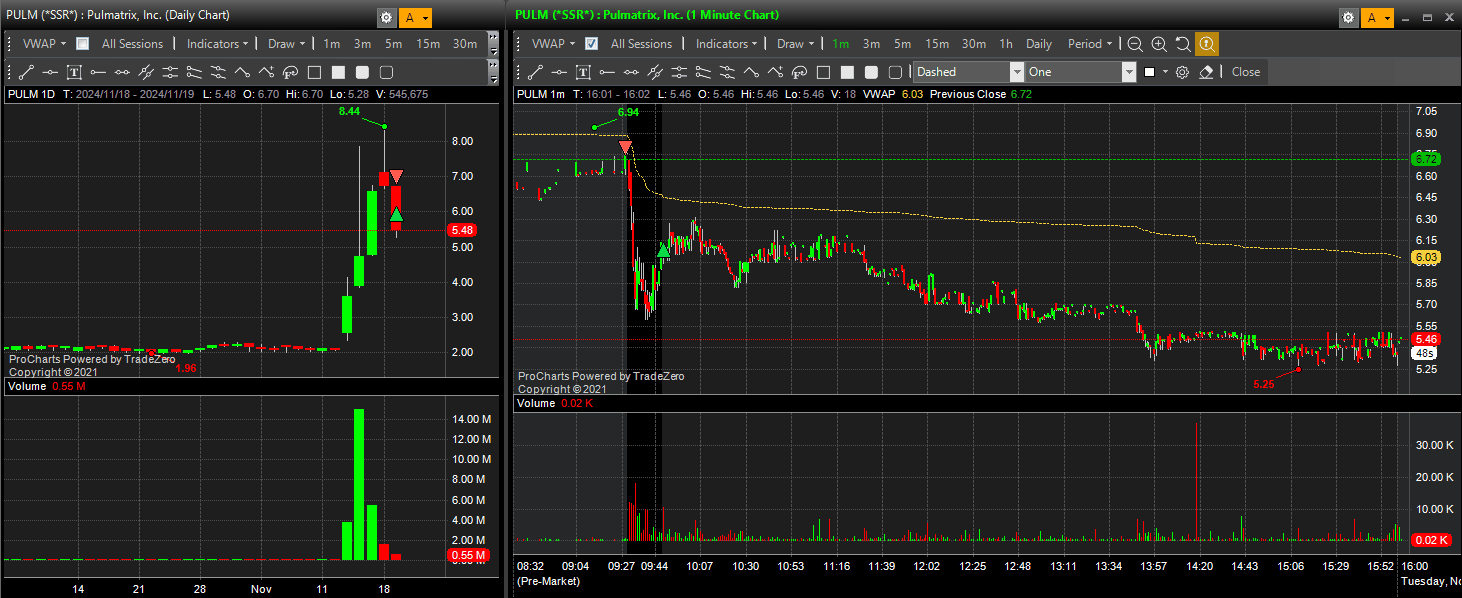The width and height of the screenshot is (1462, 598).
Task: Enable All Sessions checkbox in Daily Chart
Action: pos(83,44)
